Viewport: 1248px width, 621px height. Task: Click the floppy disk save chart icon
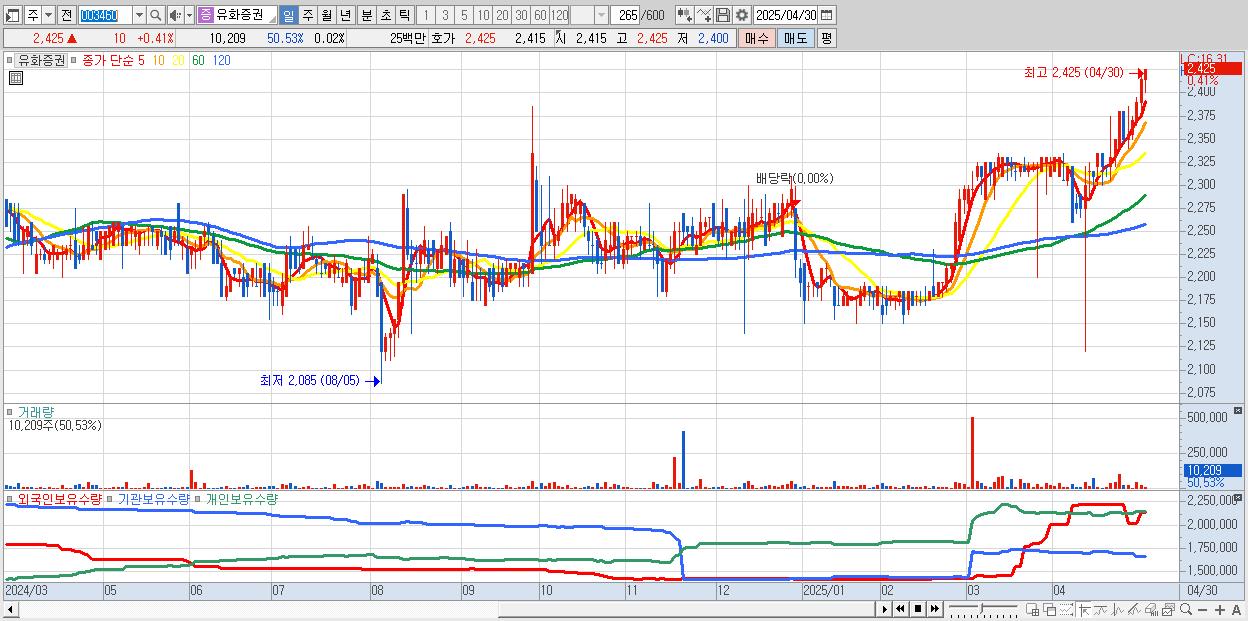[x=723, y=15]
